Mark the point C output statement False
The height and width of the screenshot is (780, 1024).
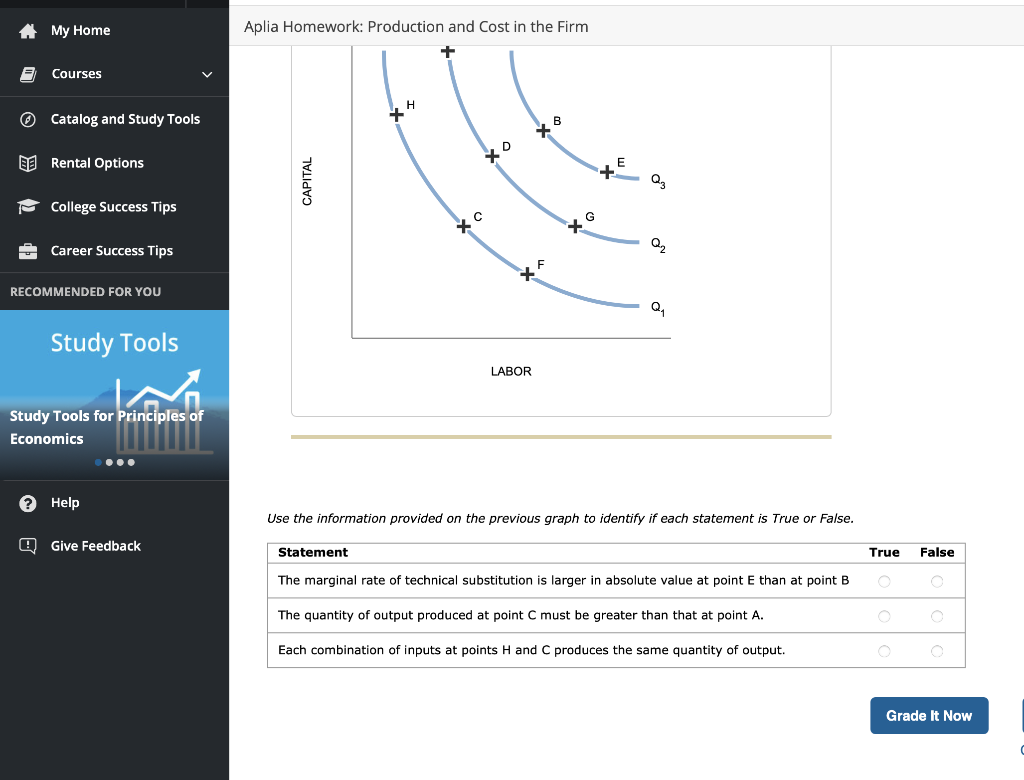coord(937,615)
